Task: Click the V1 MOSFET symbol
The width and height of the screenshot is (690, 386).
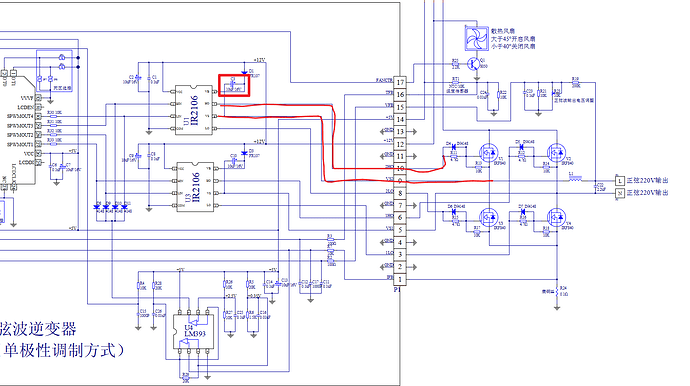Action: pos(488,153)
